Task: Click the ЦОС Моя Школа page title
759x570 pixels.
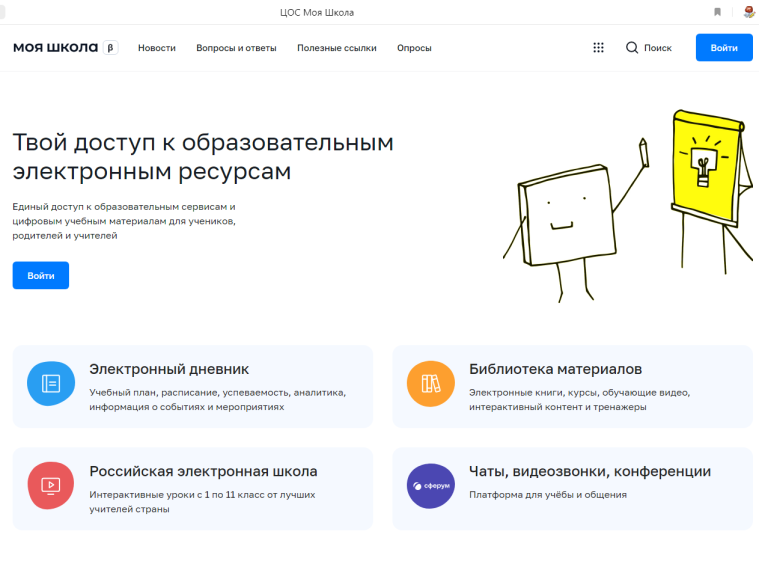Action: coord(317,13)
